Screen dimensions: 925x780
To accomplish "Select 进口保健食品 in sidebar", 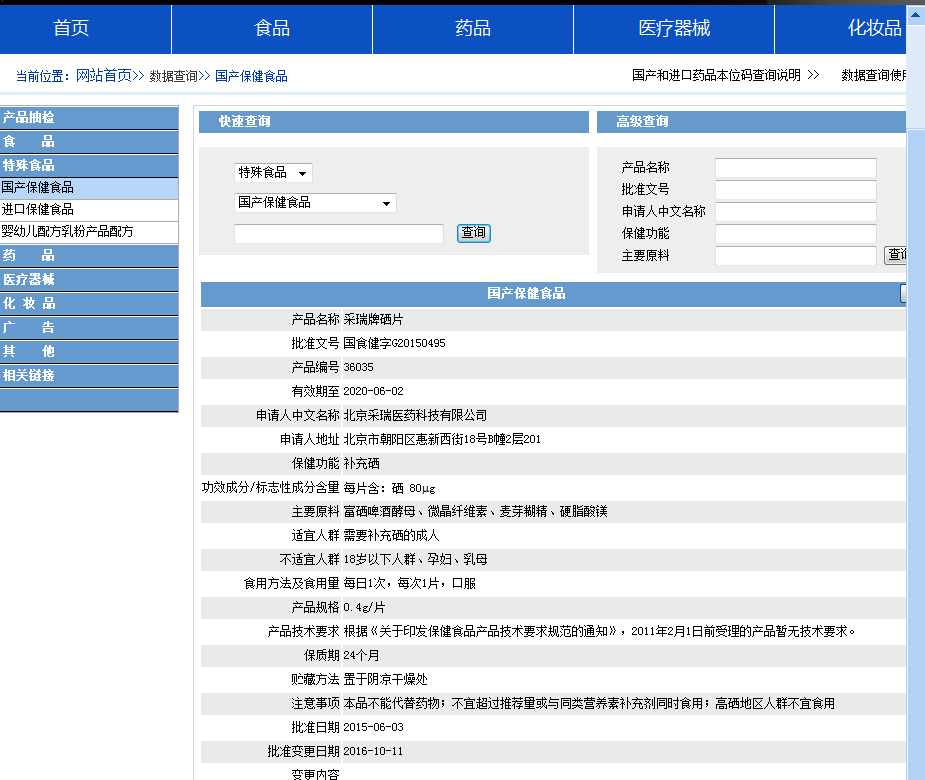I will [89, 209].
